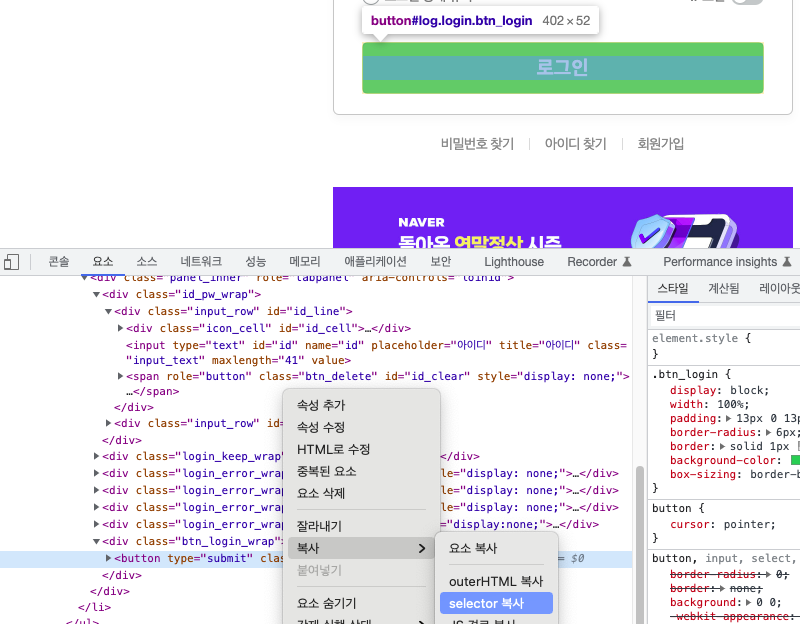This screenshot has height=624, width=800.
Task: Open the 네트워크 tab
Action: coord(201,262)
